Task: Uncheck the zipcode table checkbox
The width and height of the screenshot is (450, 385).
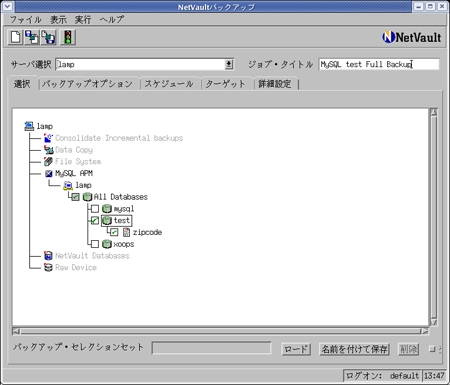Action: click(114, 232)
